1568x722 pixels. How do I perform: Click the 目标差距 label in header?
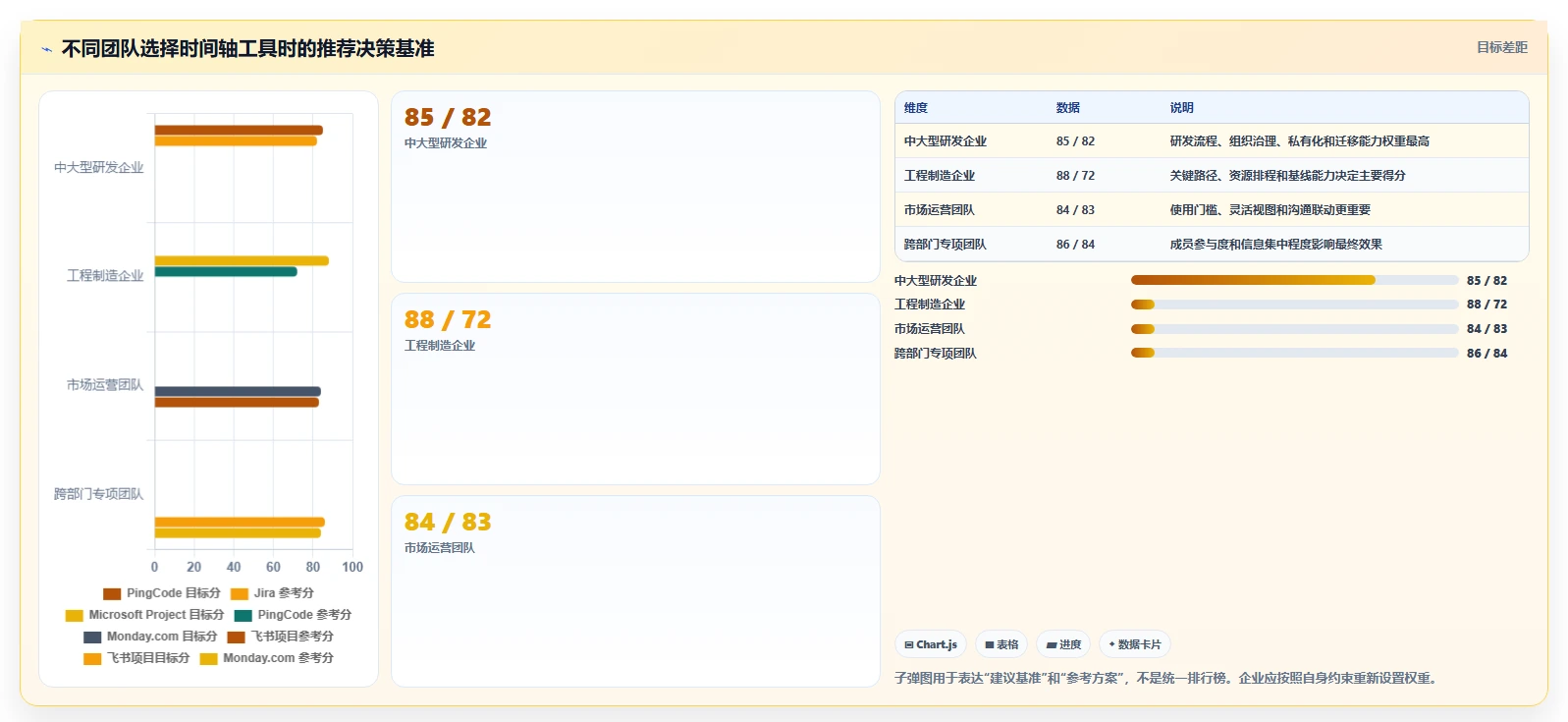point(1502,47)
